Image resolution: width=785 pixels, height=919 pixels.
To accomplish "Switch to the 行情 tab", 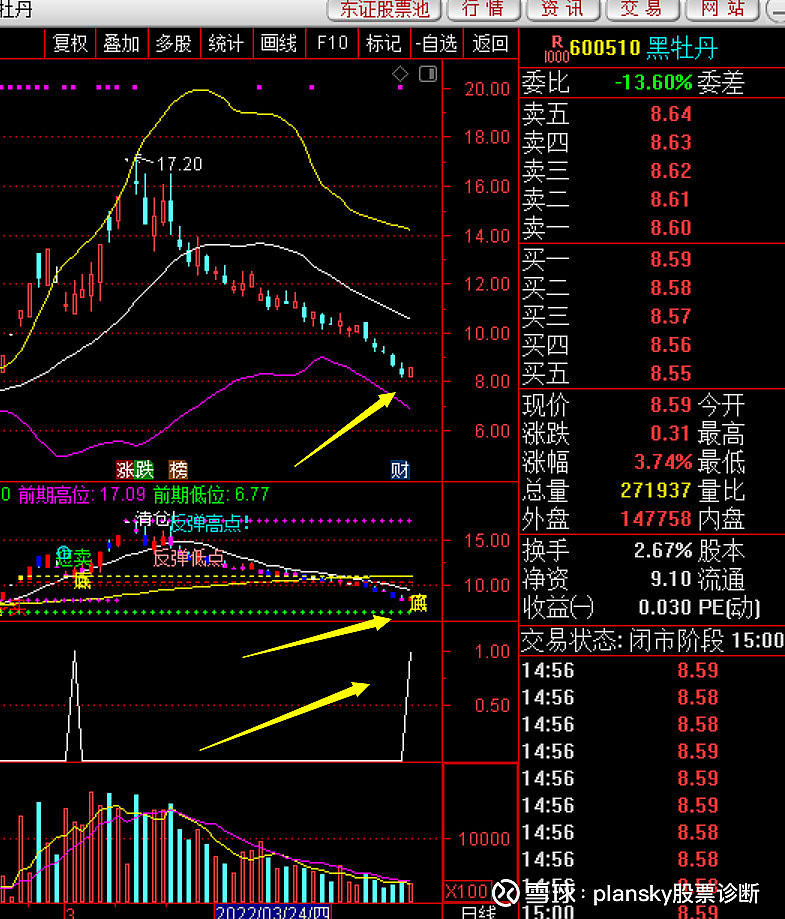I will coord(483,9).
